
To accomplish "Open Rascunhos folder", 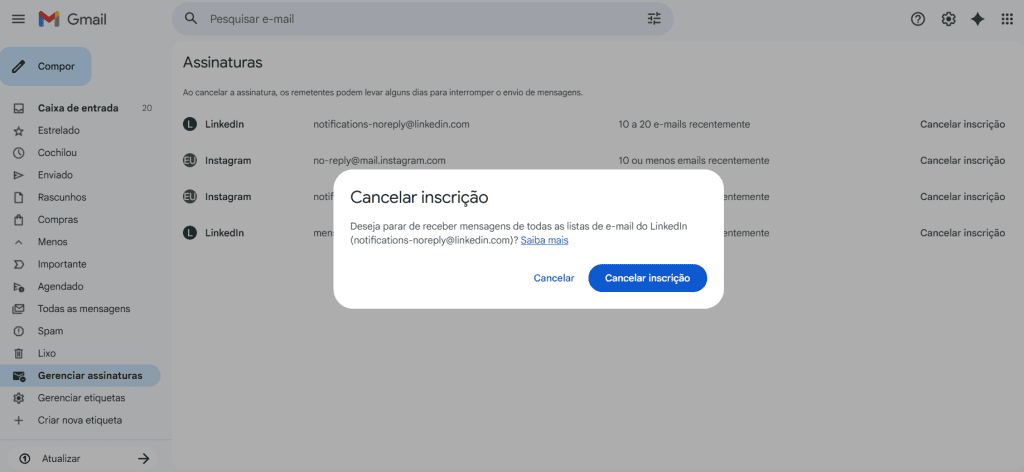I will click(62, 197).
